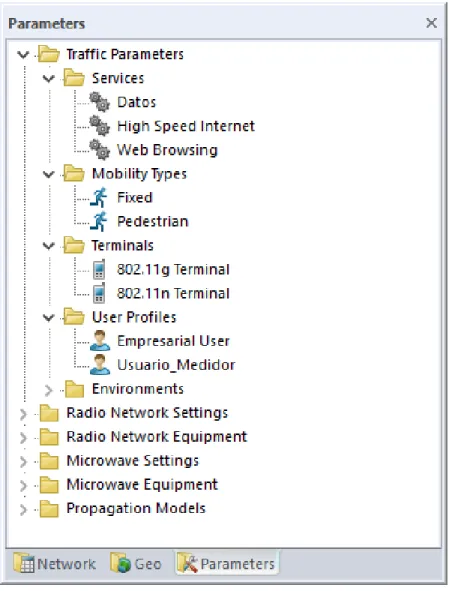Select 802.11g Terminal label

coord(173,269)
